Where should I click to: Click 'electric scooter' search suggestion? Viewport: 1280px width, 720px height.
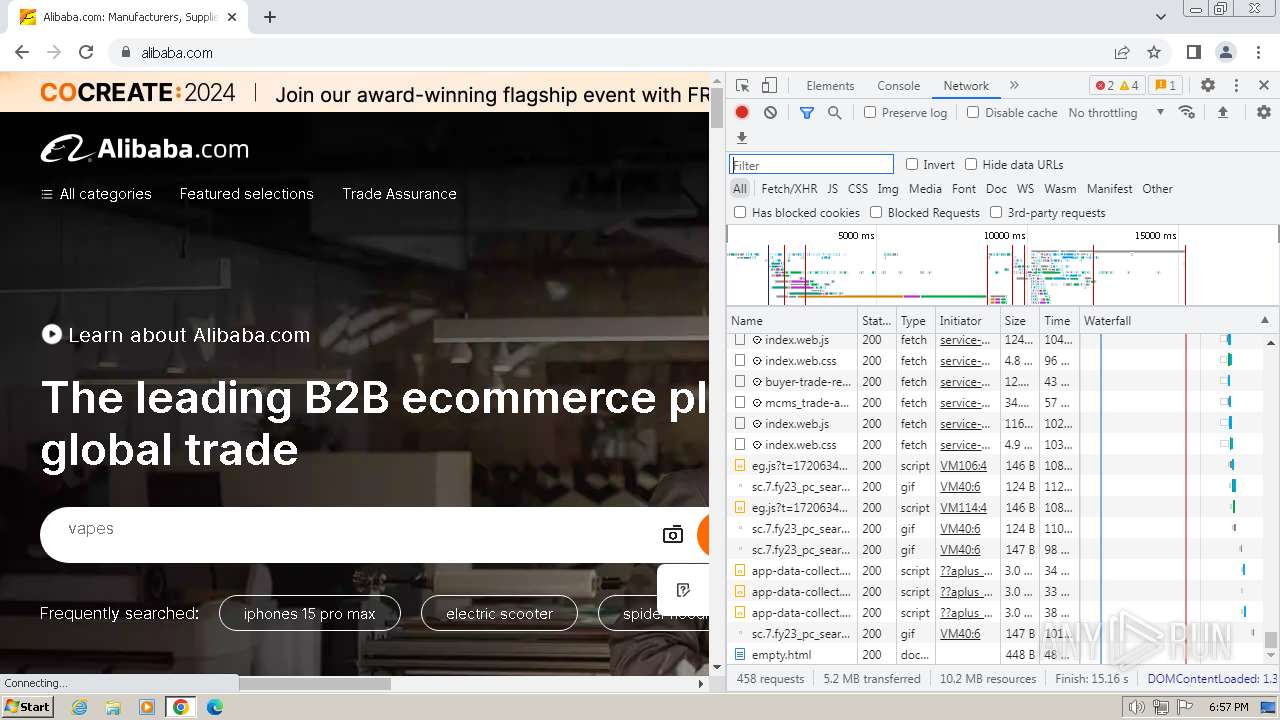click(x=499, y=613)
